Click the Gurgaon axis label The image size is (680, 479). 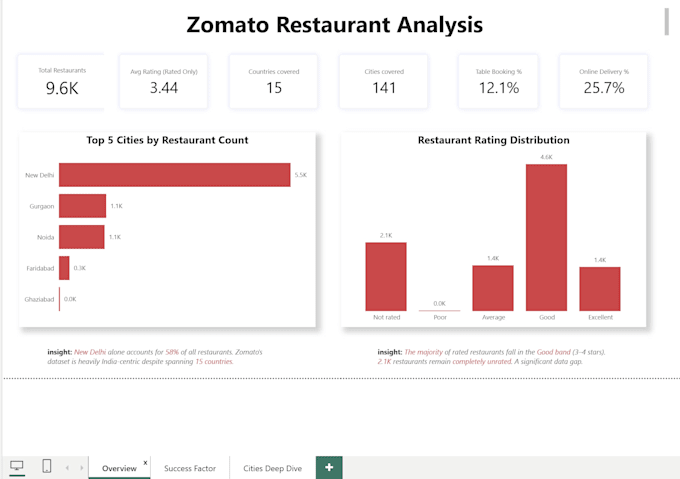coord(42,206)
